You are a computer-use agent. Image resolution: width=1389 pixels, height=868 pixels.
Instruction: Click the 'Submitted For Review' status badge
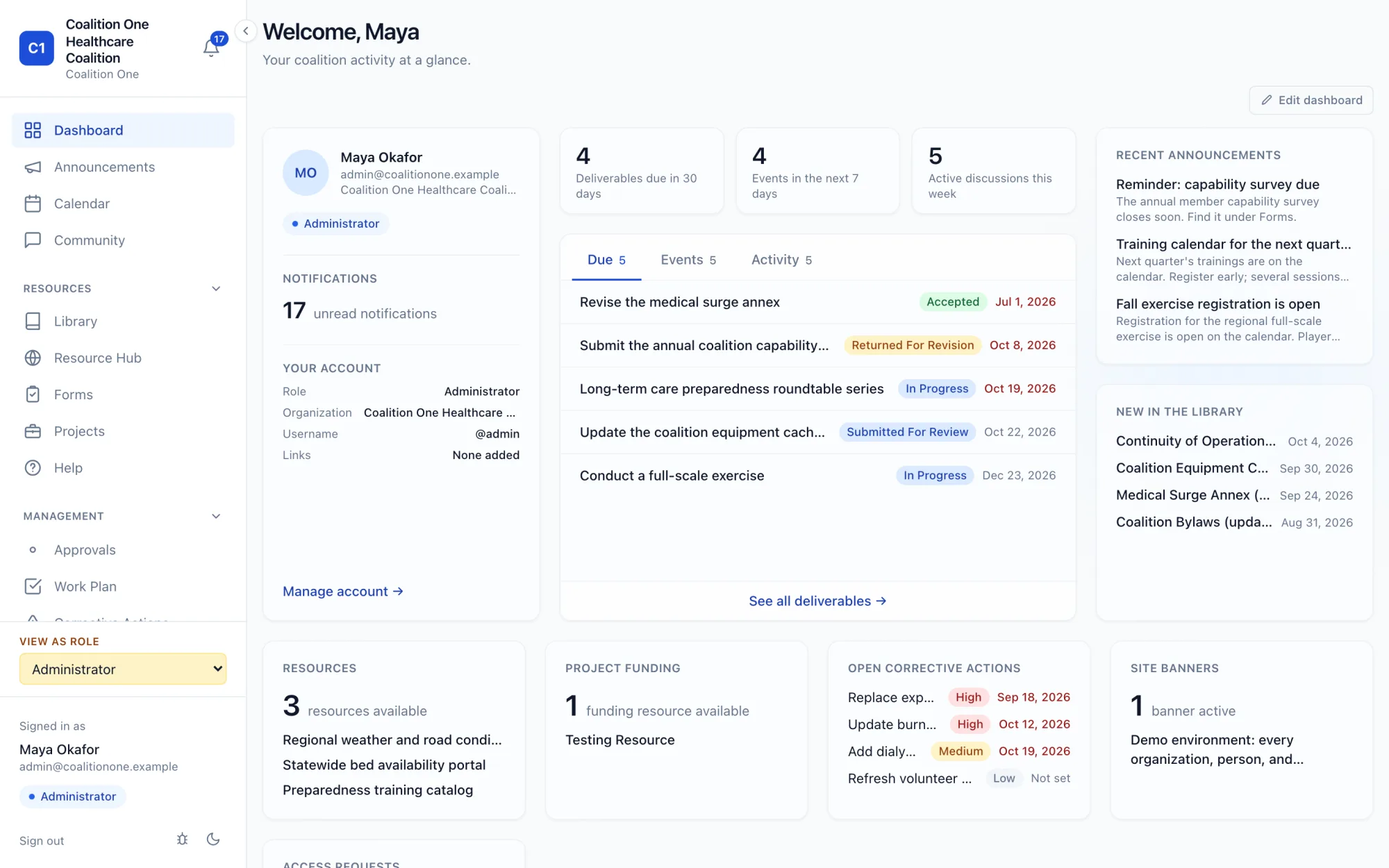tap(907, 432)
